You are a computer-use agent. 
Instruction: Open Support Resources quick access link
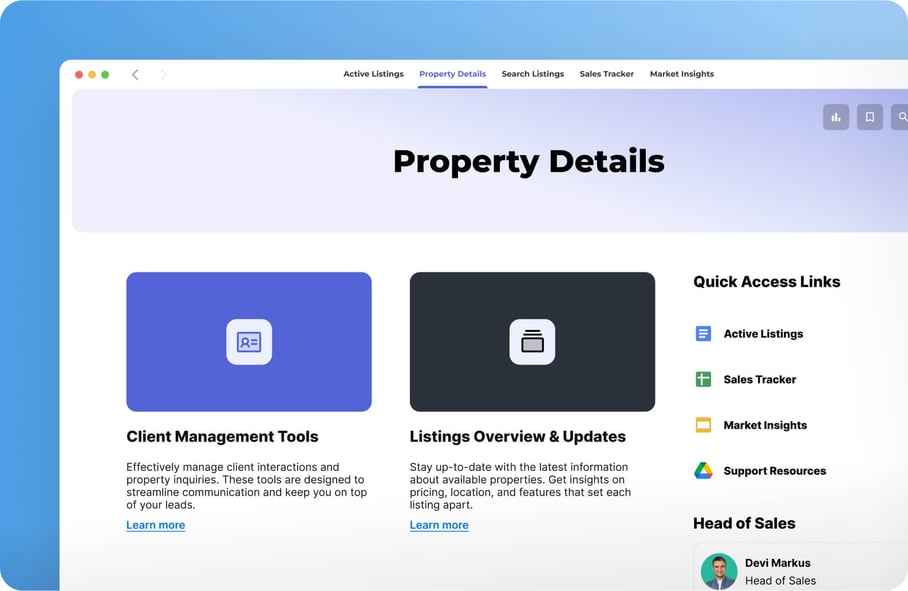point(774,471)
